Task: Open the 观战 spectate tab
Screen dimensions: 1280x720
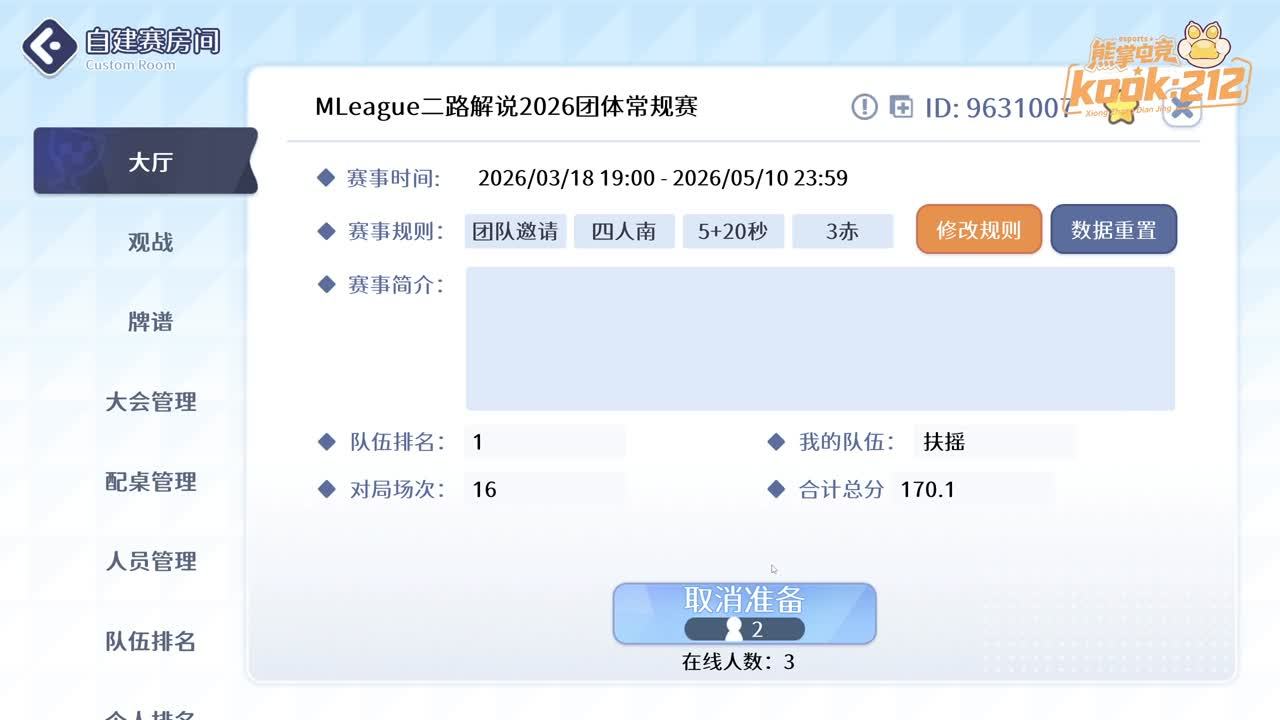Action: click(150, 242)
